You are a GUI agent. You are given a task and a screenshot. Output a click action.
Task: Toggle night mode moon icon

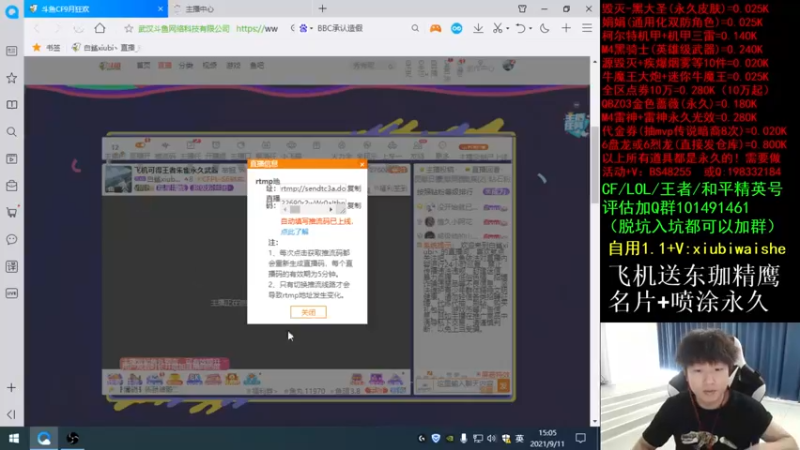545,29
